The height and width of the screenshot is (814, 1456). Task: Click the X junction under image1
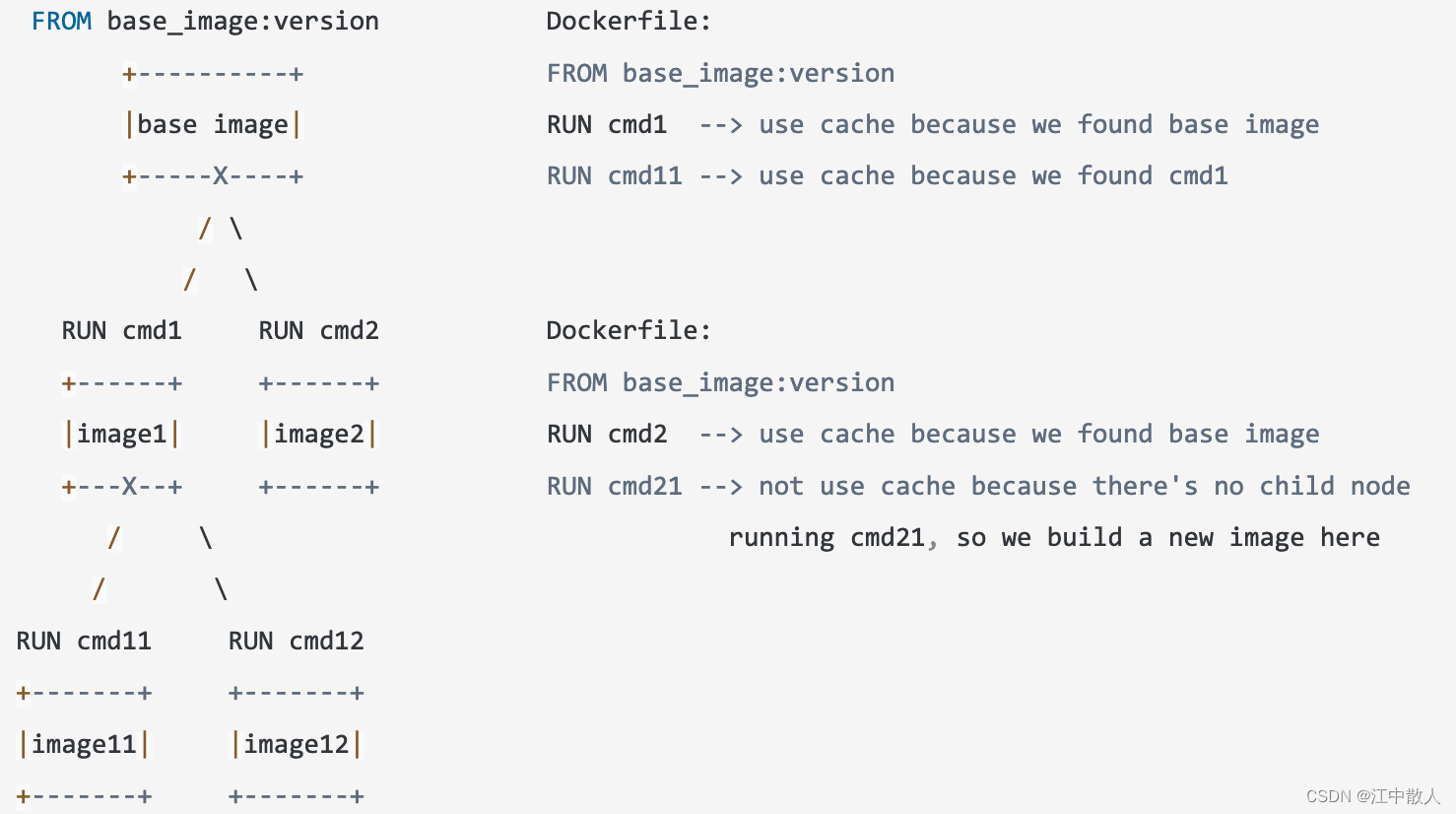pyautogui.click(x=129, y=487)
